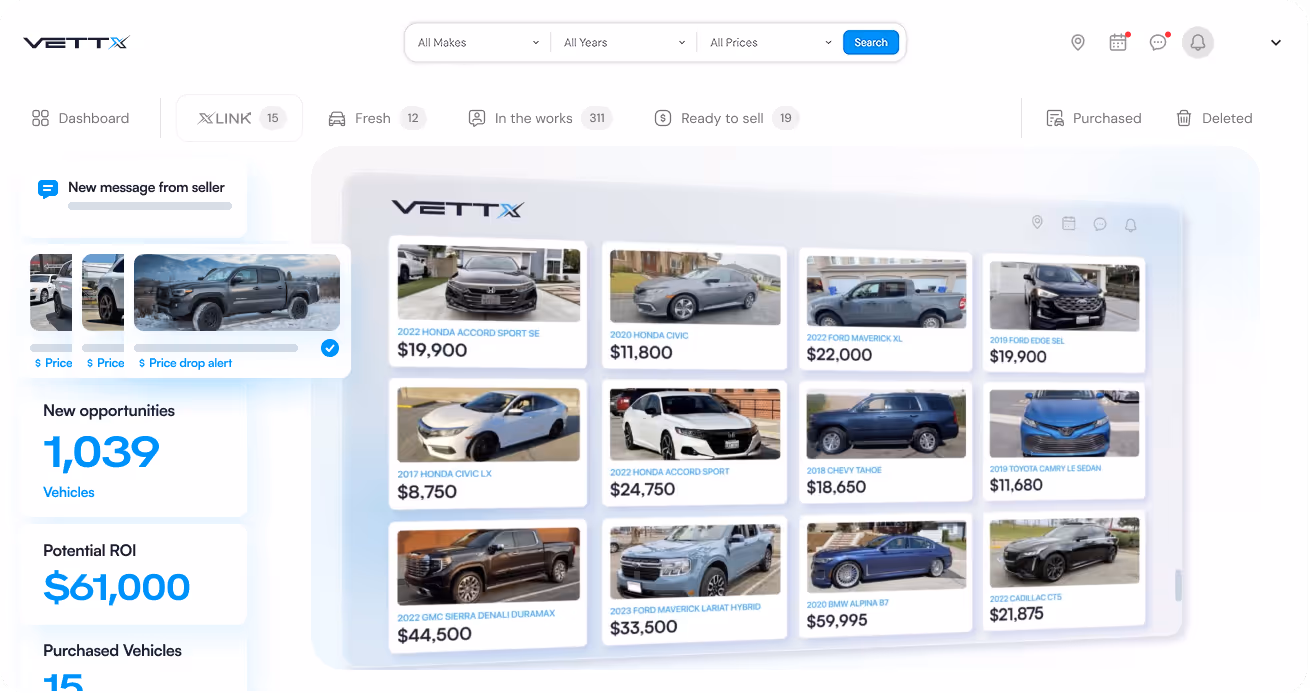
Task: Click the calendar icon in the preview panel
Action: pos(1068,223)
